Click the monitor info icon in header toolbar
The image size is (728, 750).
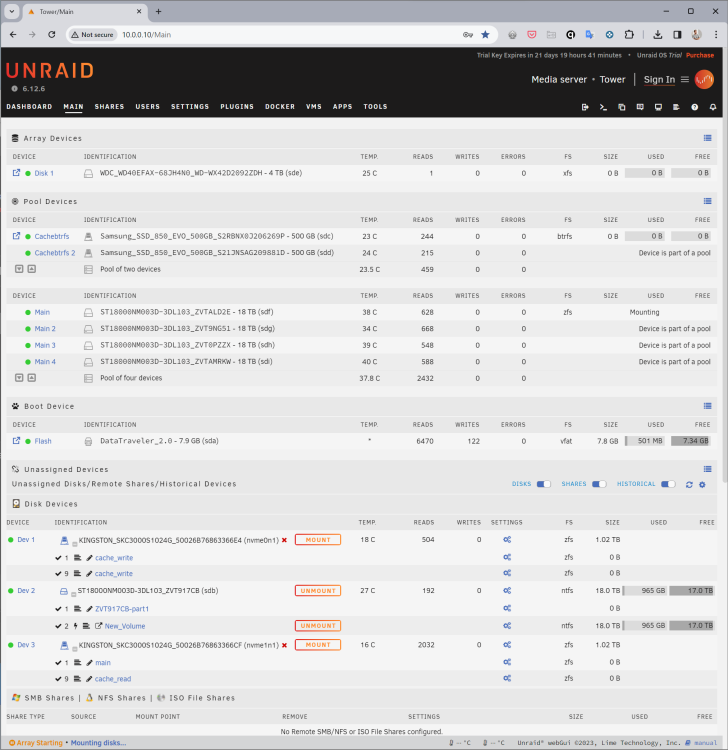(x=658, y=107)
